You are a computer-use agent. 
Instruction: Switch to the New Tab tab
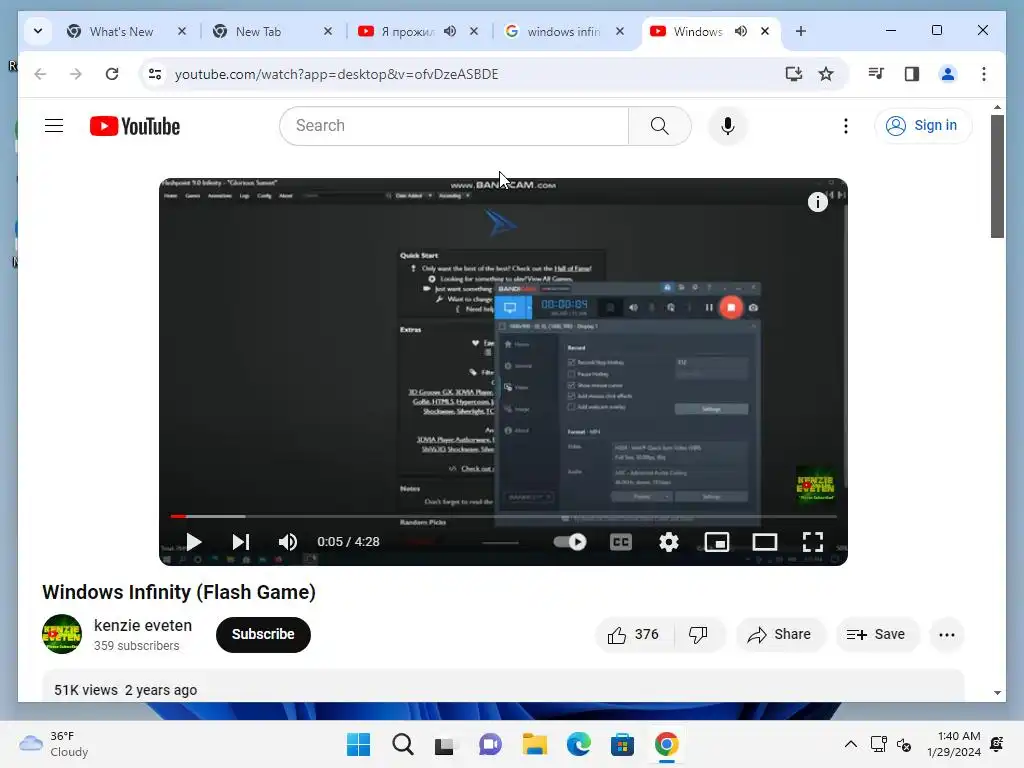(x=258, y=31)
